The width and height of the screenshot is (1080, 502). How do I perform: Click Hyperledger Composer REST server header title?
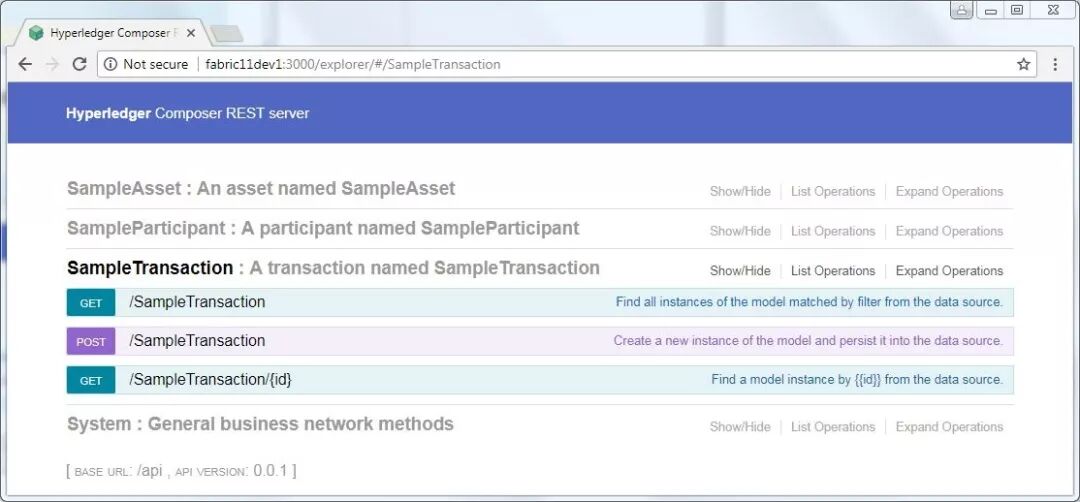(187, 113)
